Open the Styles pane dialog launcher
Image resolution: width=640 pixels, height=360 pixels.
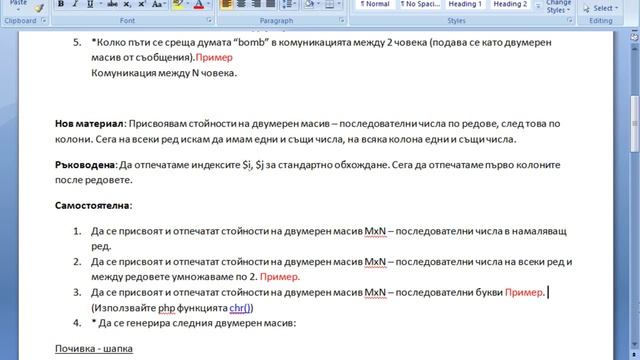click(570, 20)
